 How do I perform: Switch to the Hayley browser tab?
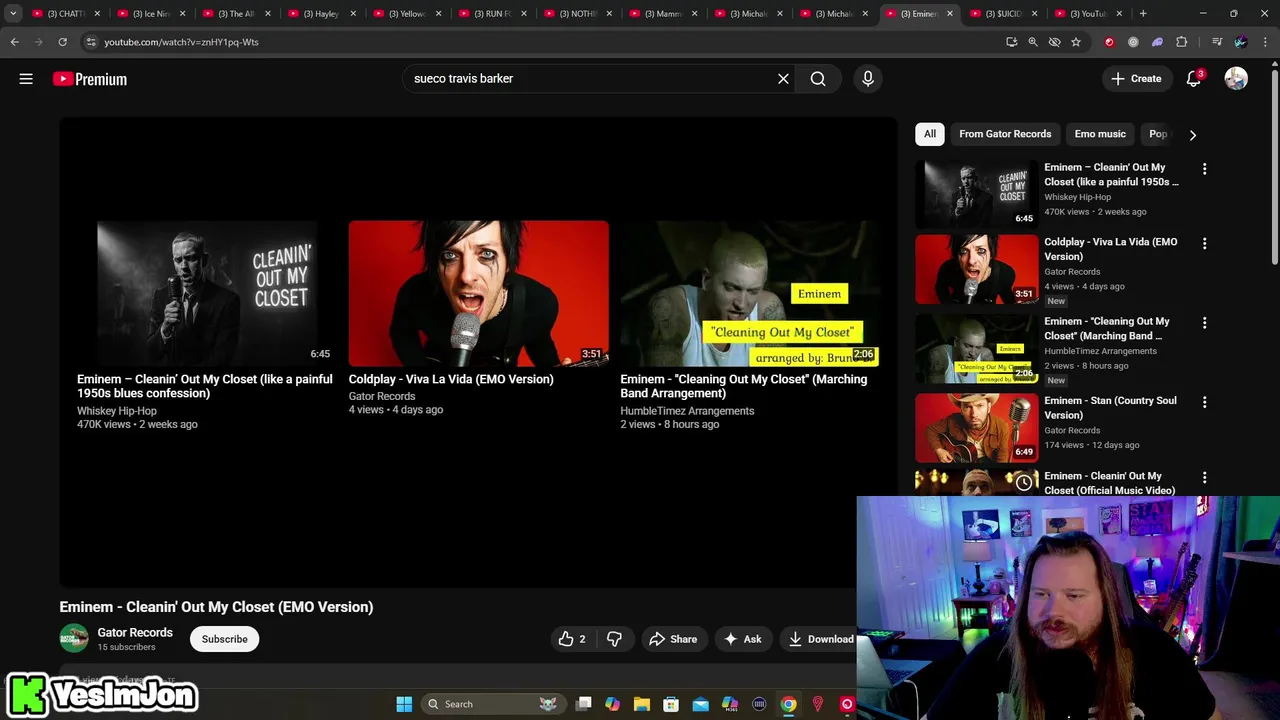321,14
